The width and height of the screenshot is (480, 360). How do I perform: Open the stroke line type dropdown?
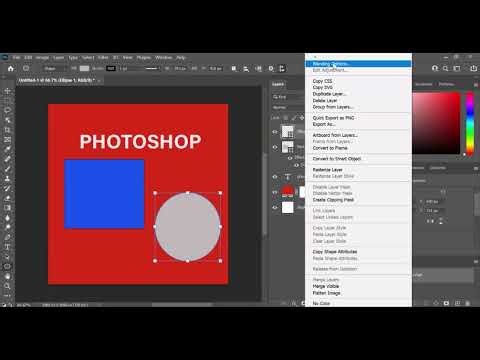153,68
